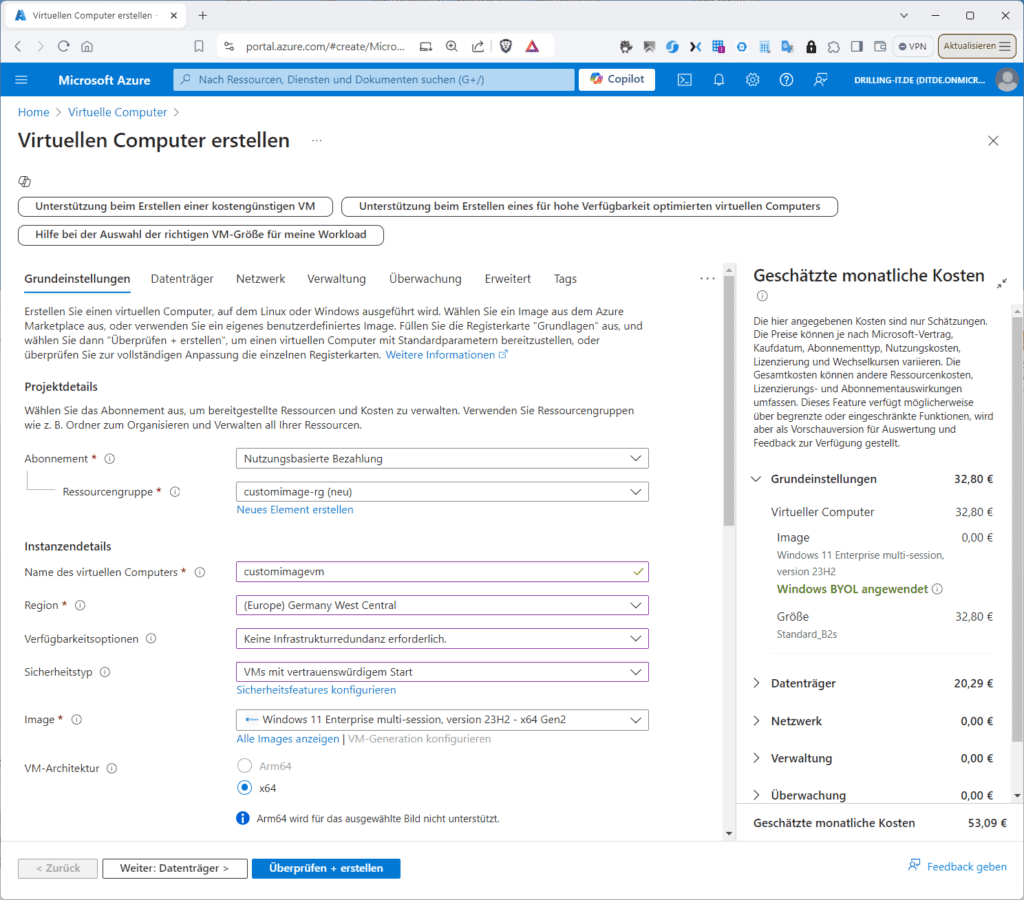1024x900 pixels.
Task: Open the Azure portal hamburger menu
Action: tap(21, 80)
